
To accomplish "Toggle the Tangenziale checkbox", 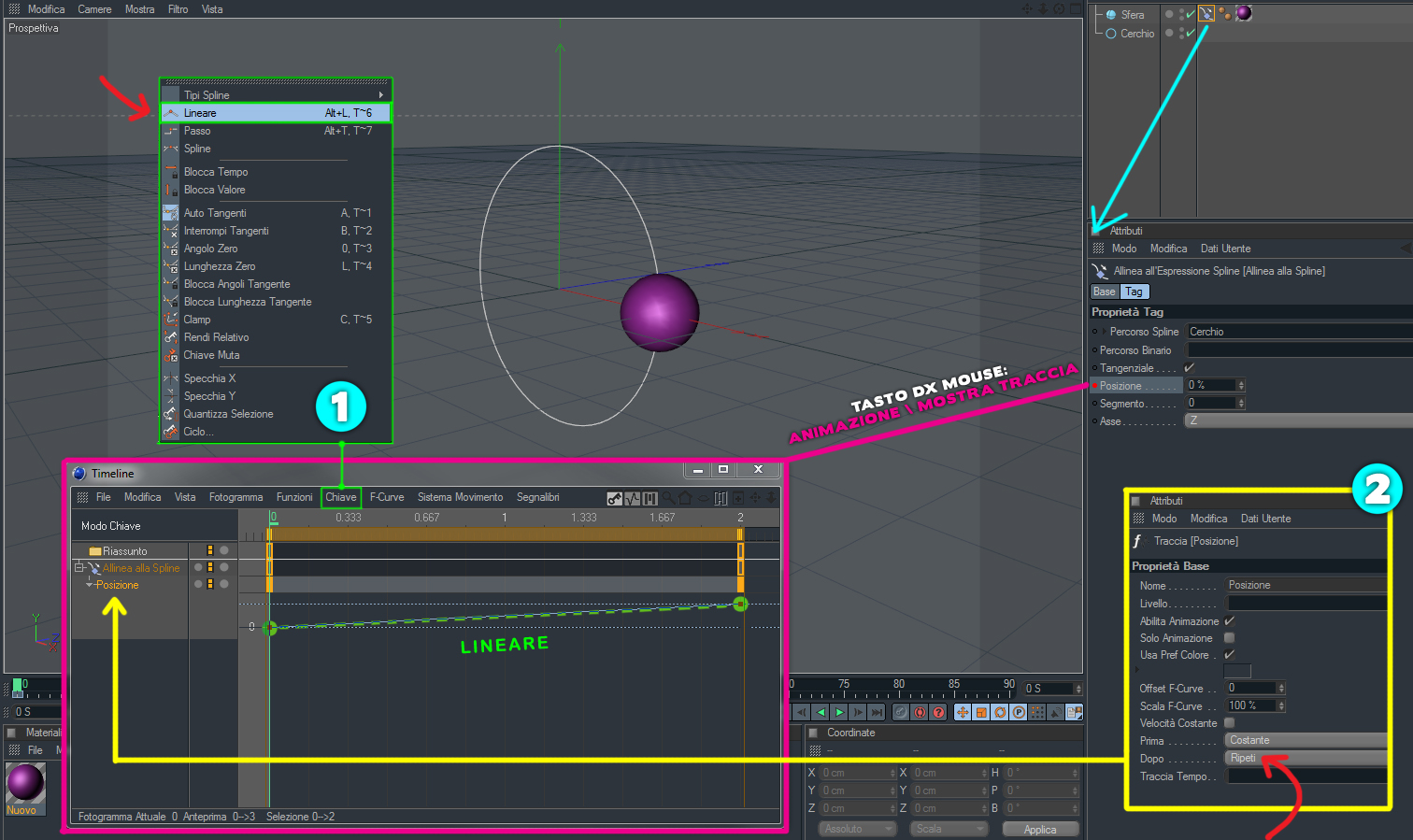I will click(x=1190, y=368).
